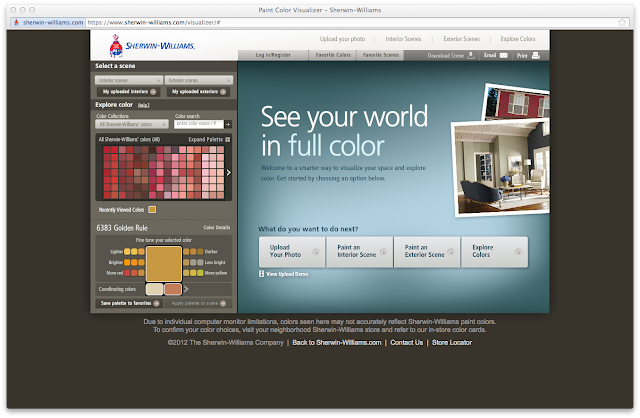Screen dimensions: 640x418
Task: Expand Palette label
Action: click(206, 140)
